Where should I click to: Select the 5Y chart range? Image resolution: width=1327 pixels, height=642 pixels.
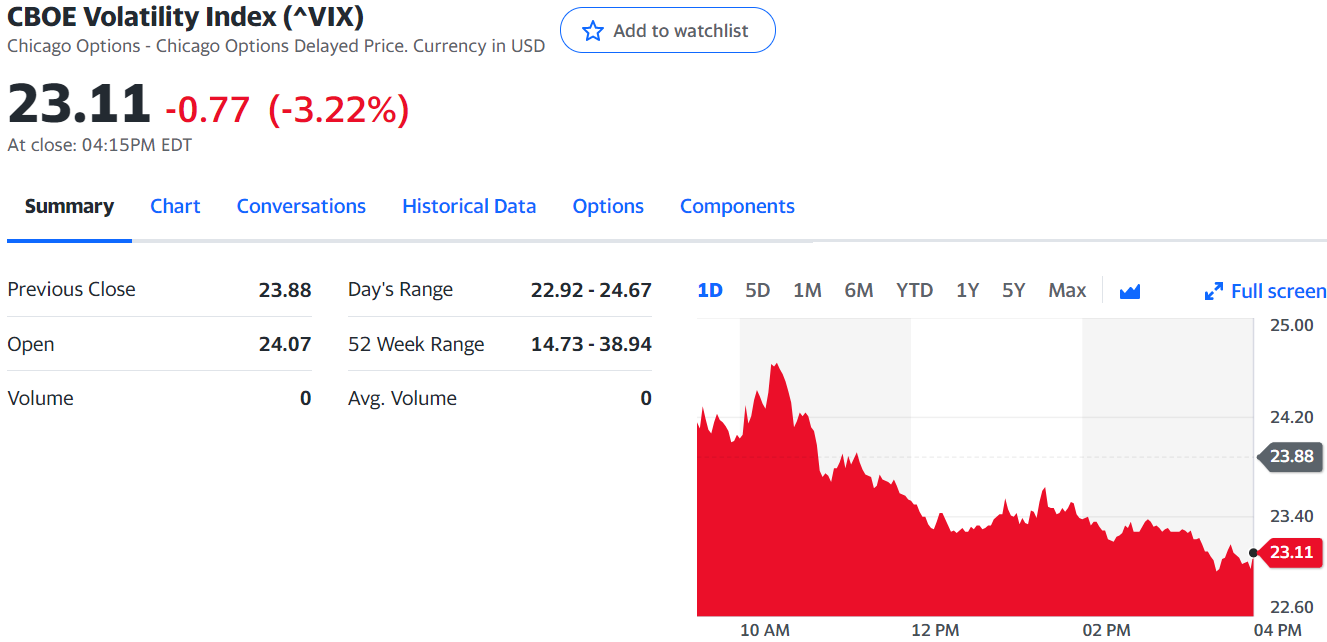pyautogui.click(x=1014, y=291)
